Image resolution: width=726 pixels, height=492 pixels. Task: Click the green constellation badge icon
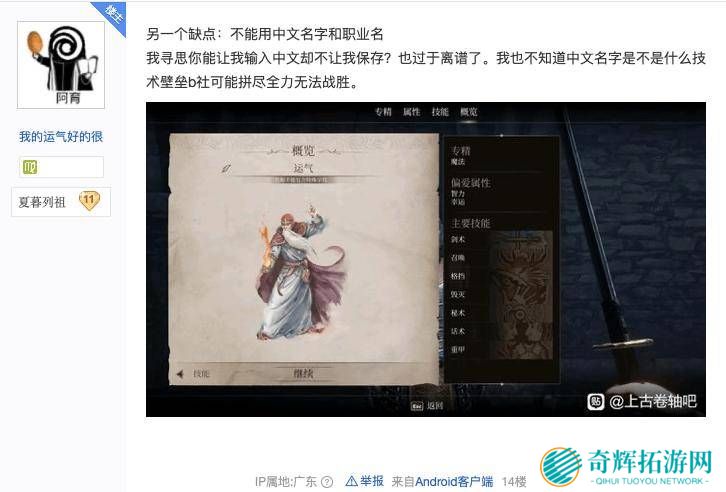[30, 167]
